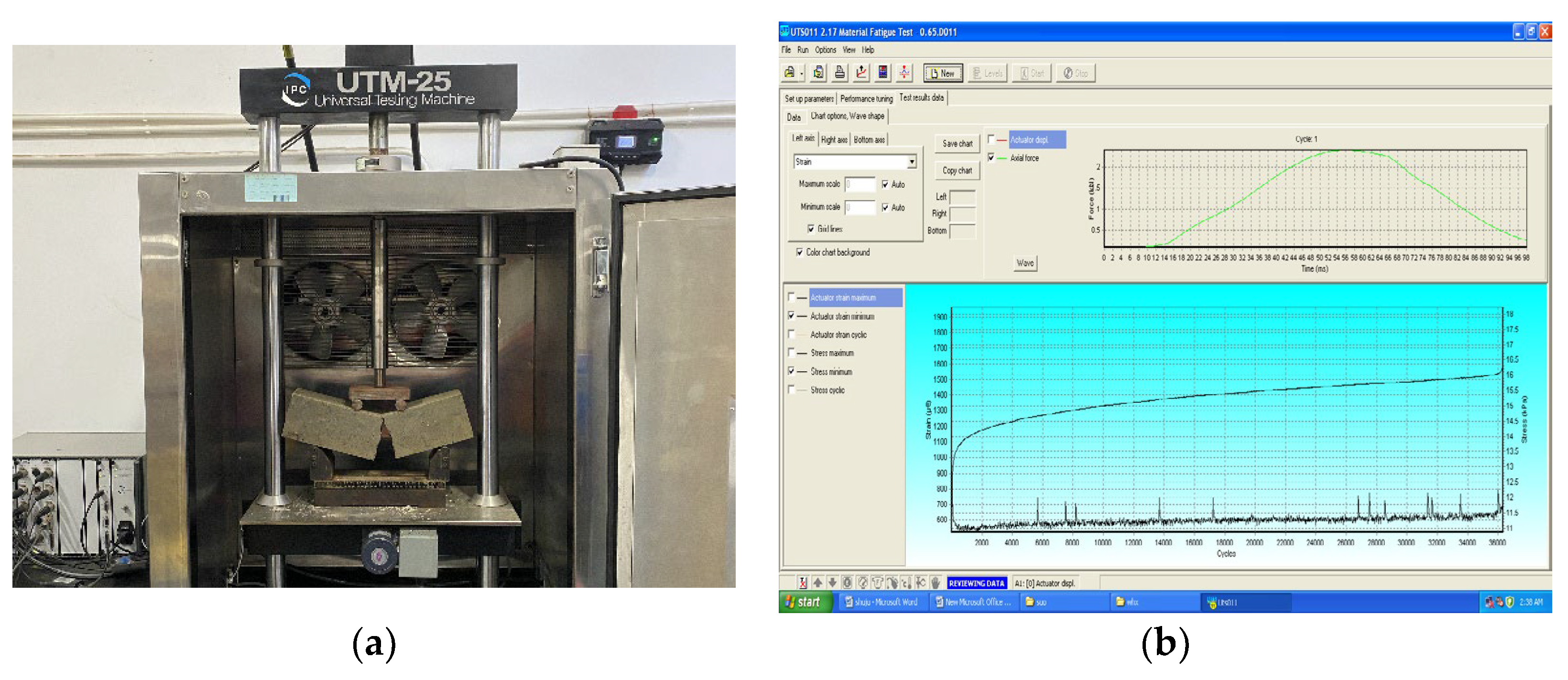Click the open file toolbar icon
The image size is (1568, 680).
(x=789, y=73)
